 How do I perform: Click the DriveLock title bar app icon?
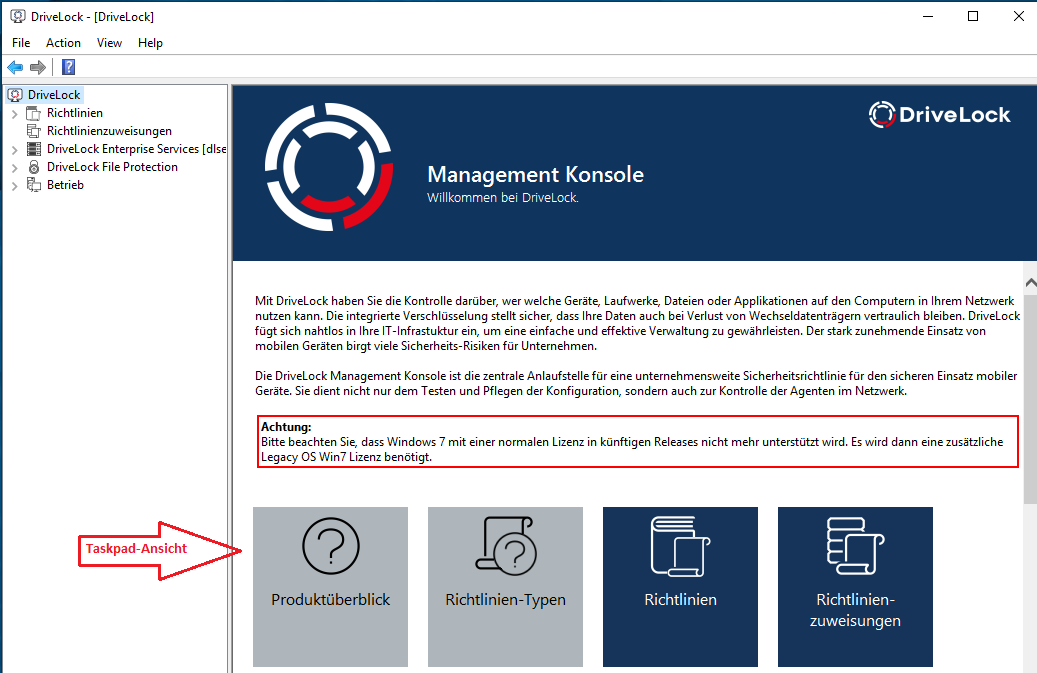tap(18, 17)
